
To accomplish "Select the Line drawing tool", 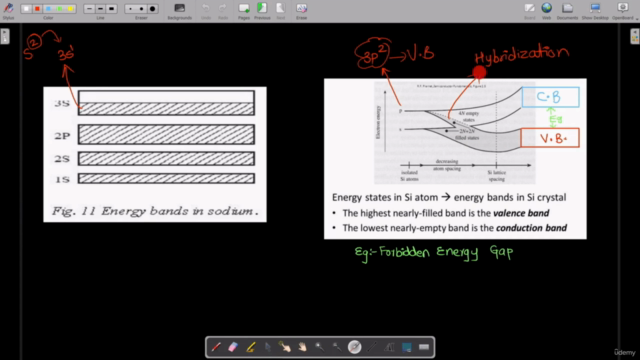I will pyautogui.click(x=372, y=347).
